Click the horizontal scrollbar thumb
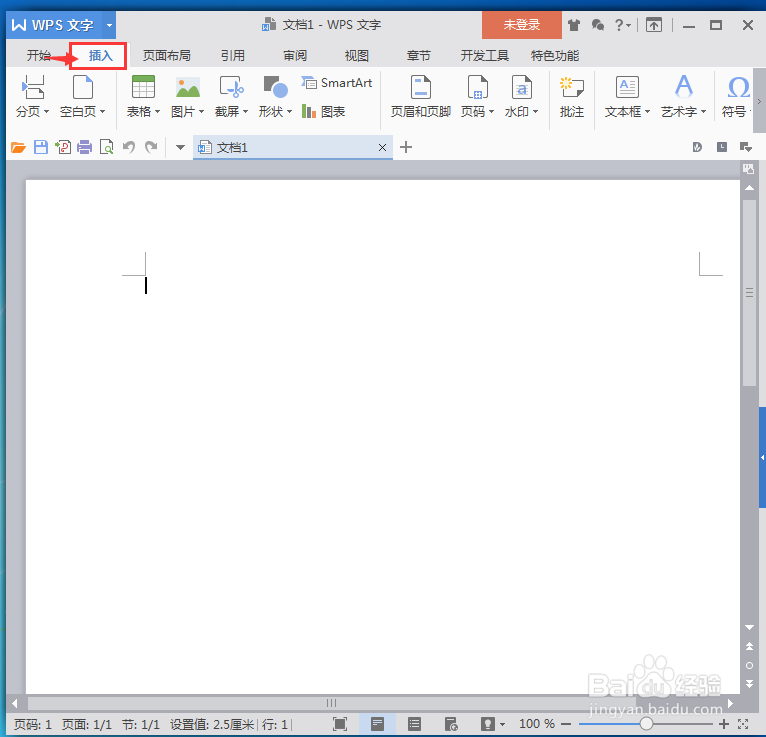Viewport: 766px width, 737px height. (331, 703)
